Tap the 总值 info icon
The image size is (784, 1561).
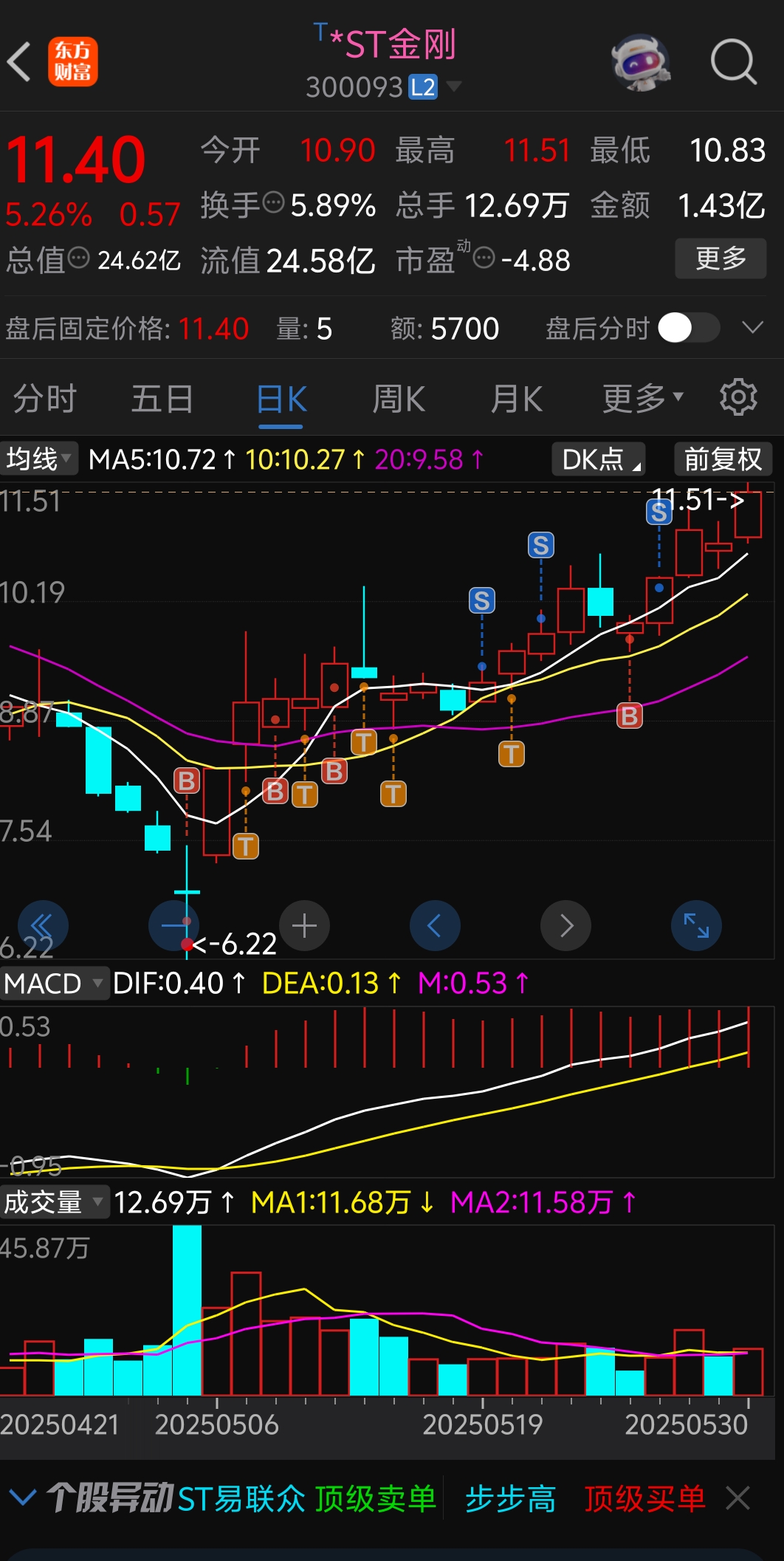[x=79, y=258]
